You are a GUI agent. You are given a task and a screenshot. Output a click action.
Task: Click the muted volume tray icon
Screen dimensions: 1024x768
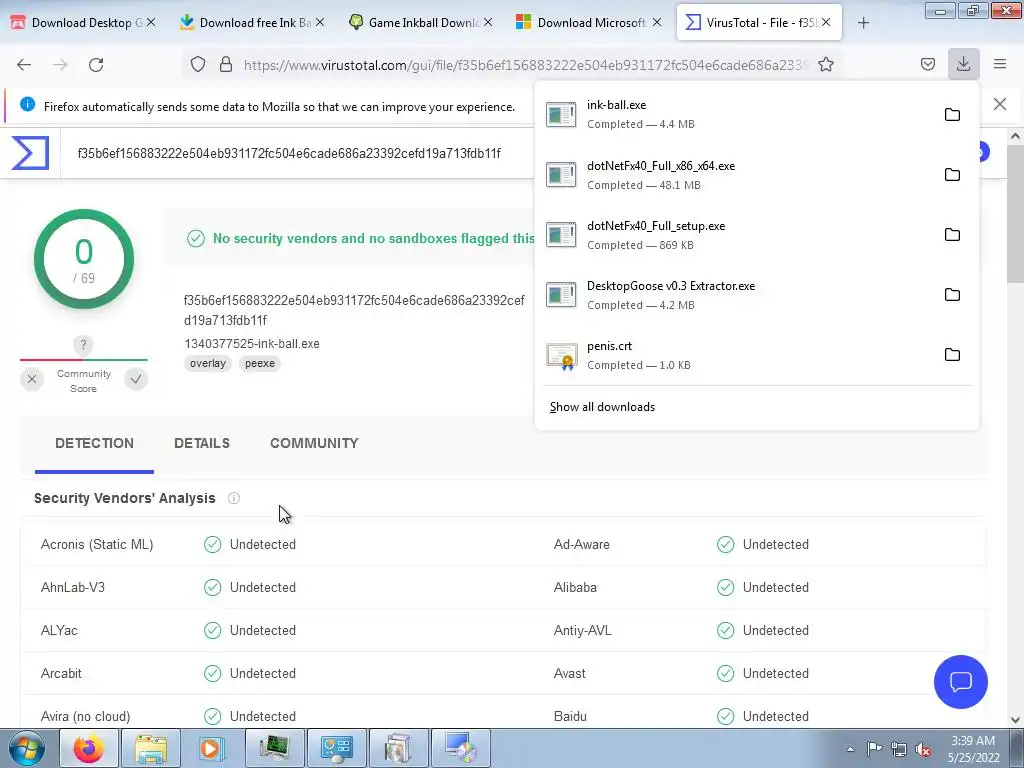(923, 749)
